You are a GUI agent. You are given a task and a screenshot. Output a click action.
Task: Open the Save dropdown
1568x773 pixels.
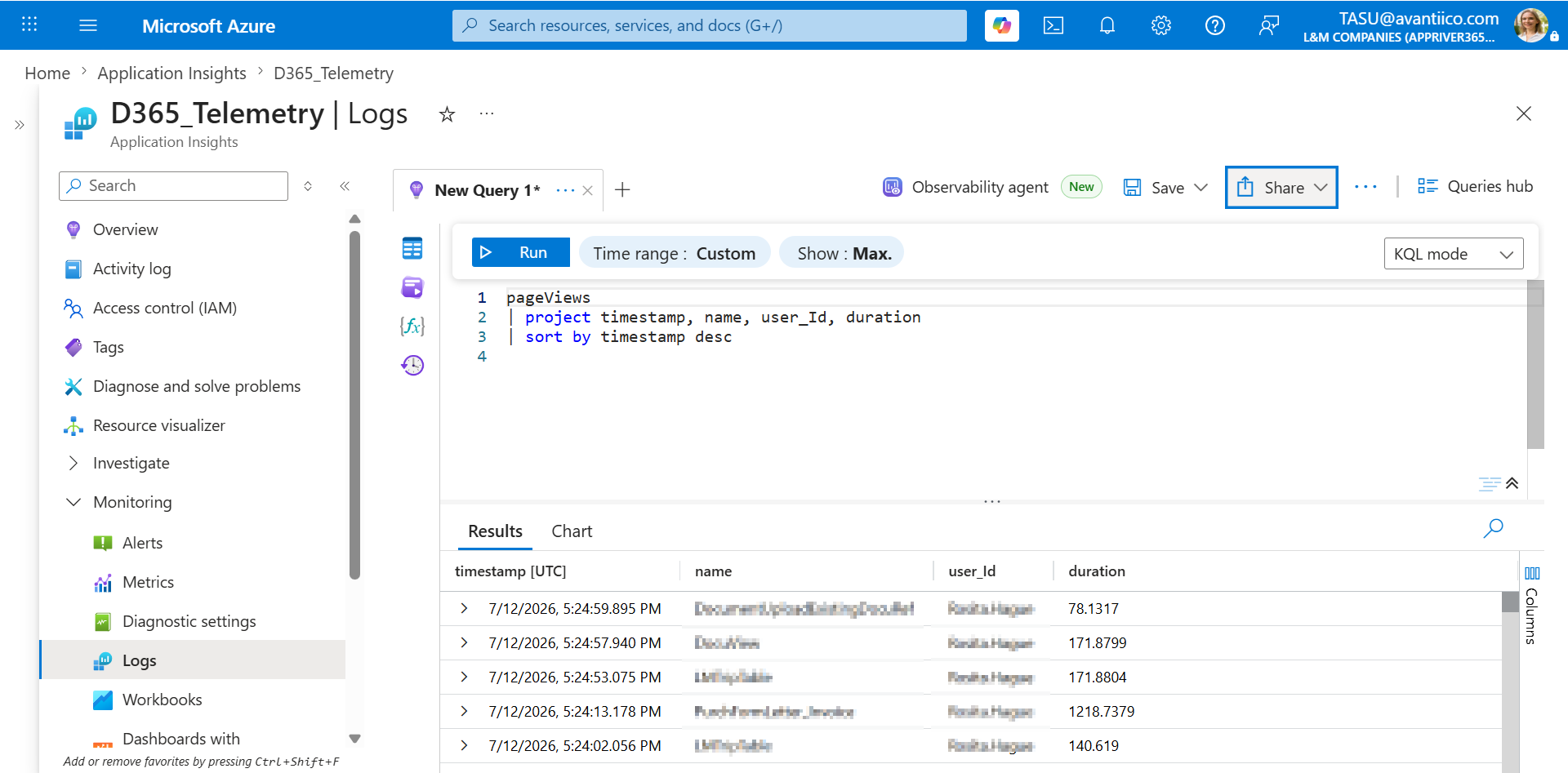click(1165, 188)
